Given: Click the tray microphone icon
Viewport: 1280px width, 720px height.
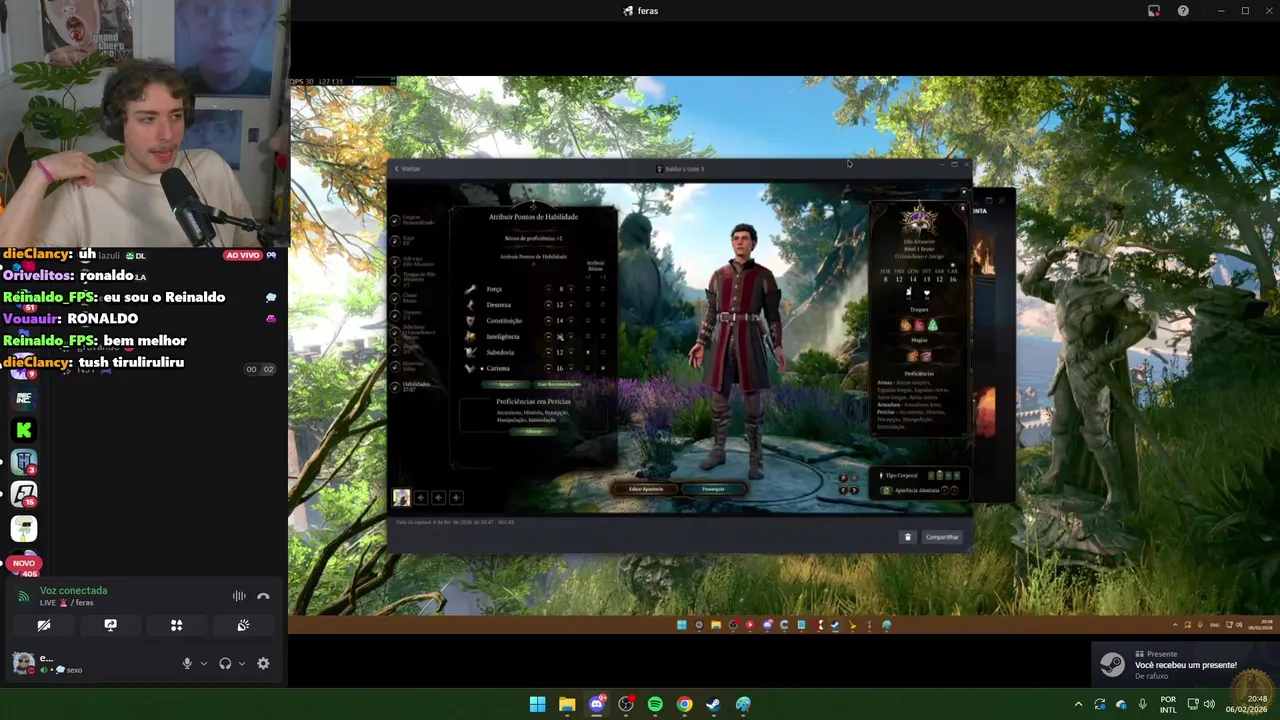Looking at the screenshot, I should [1142, 704].
